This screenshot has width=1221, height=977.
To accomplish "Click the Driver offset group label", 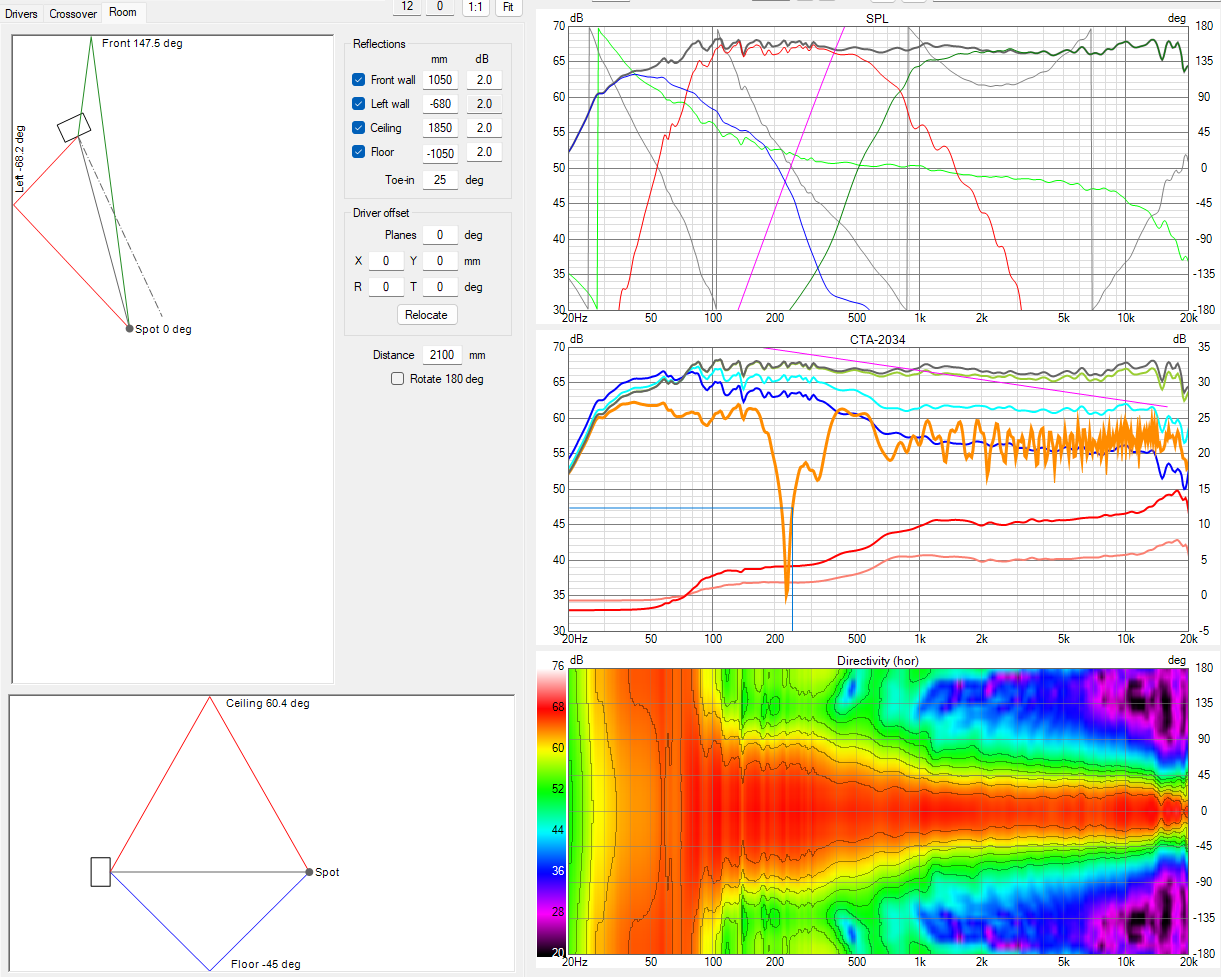I will (381, 213).
